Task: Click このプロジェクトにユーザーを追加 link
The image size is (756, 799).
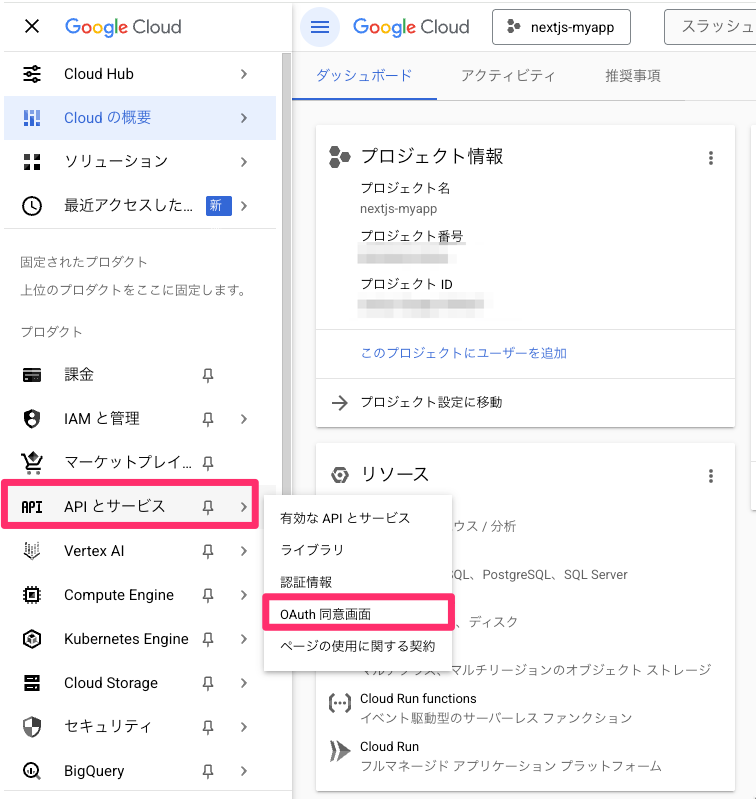Action: click(x=464, y=353)
